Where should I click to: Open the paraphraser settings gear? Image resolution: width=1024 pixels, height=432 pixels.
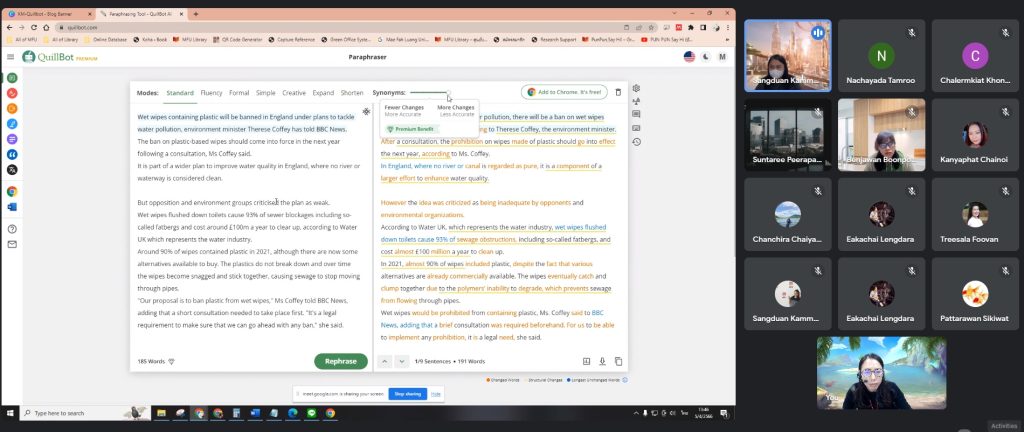click(637, 89)
